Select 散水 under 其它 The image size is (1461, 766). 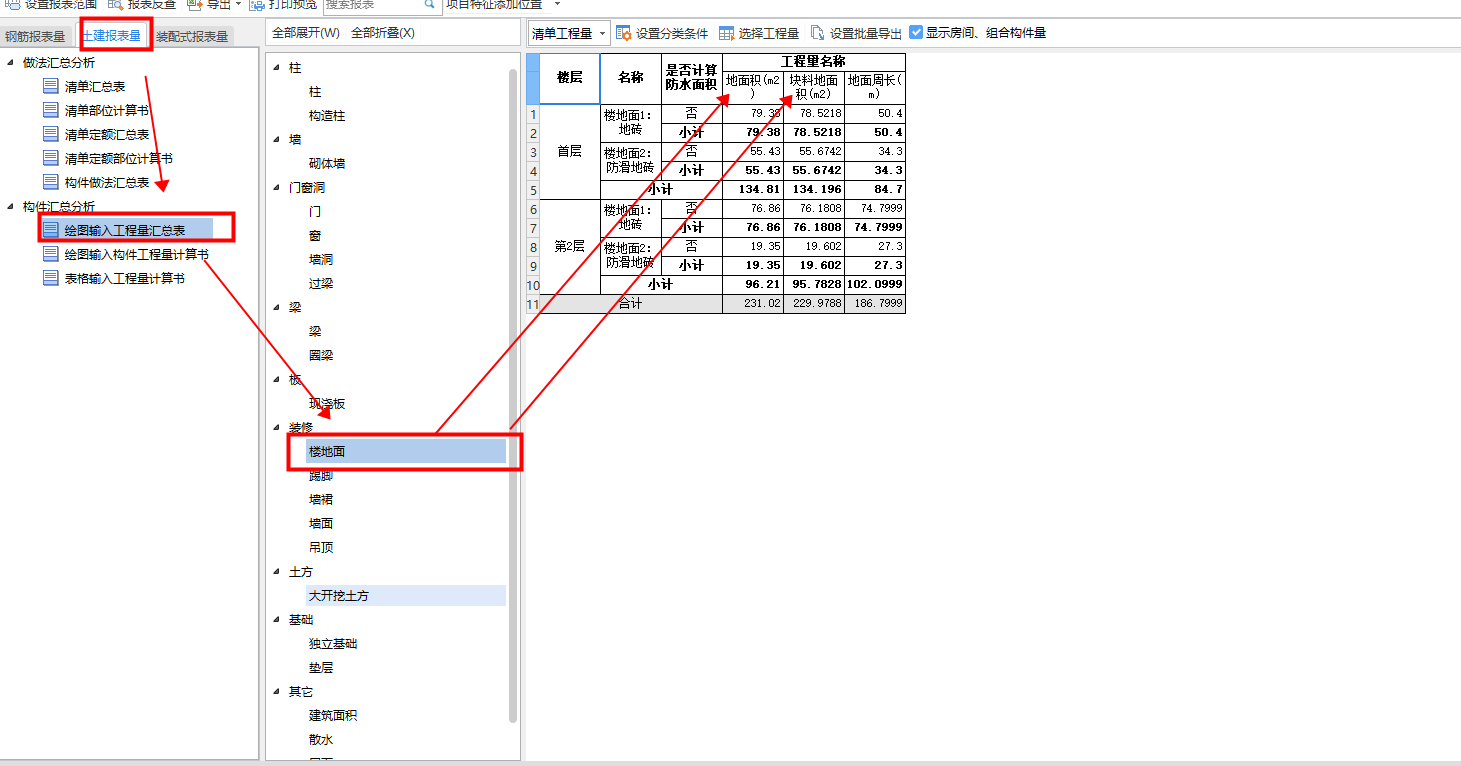coord(321,740)
